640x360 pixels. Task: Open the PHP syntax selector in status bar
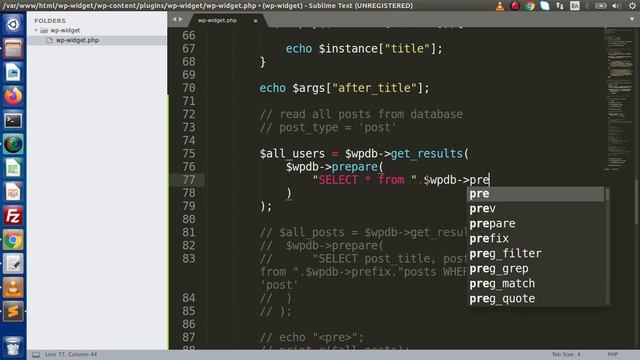[612, 354]
